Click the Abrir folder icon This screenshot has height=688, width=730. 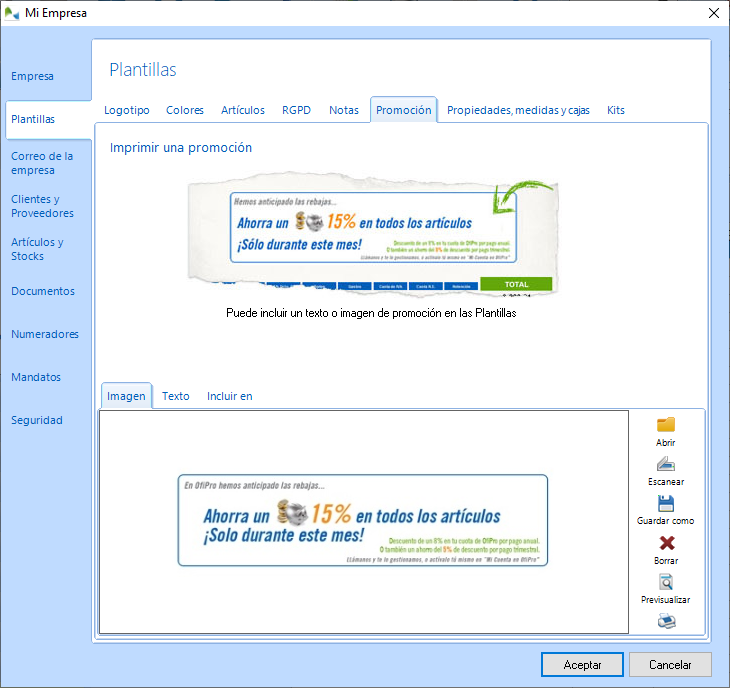(665, 425)
